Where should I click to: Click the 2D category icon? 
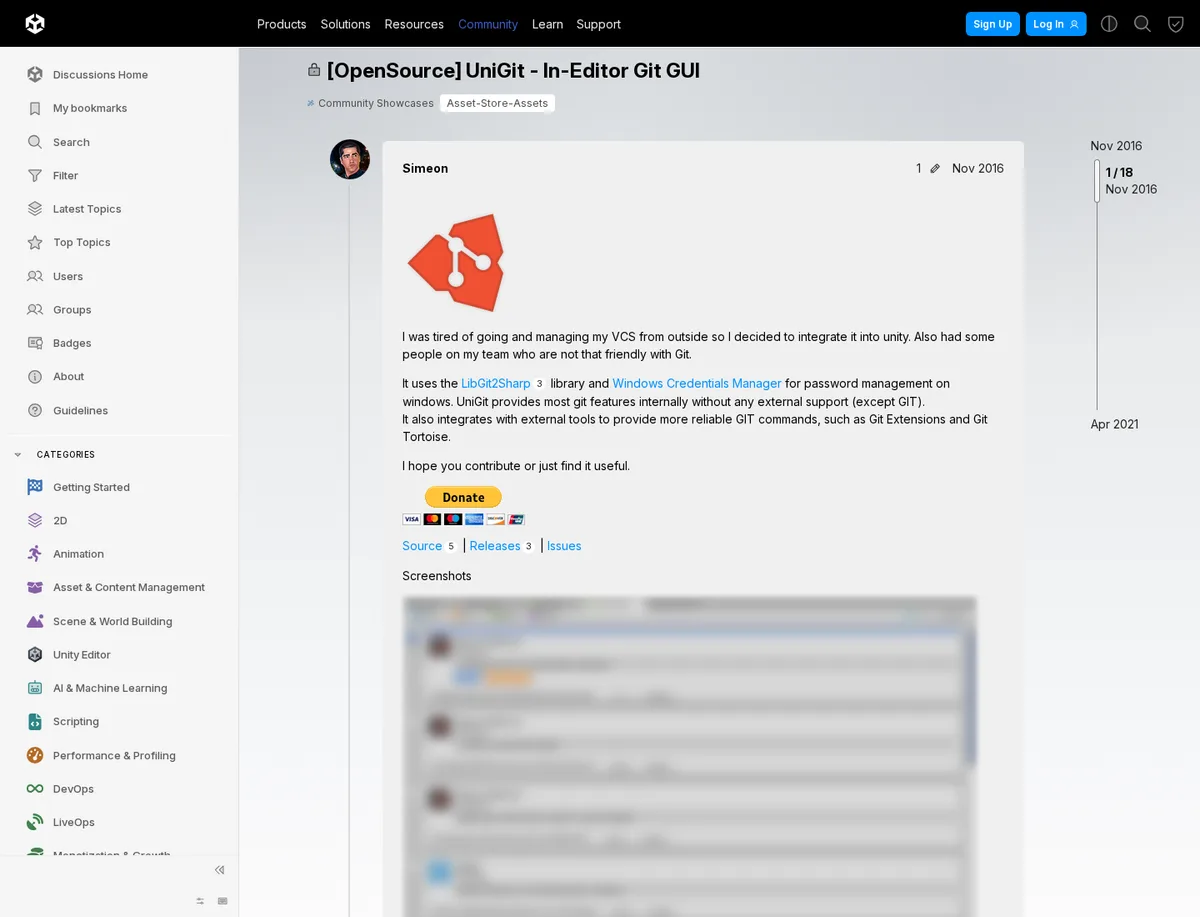point(35,520)
